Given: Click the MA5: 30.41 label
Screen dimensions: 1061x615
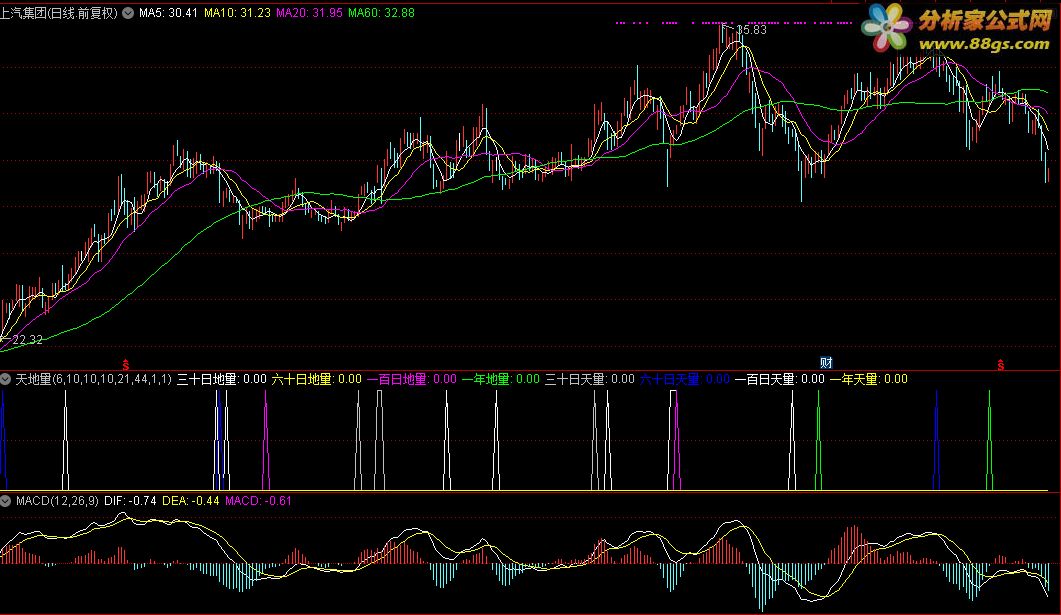Looking at the screenshot, I should [x=168, y=13].
